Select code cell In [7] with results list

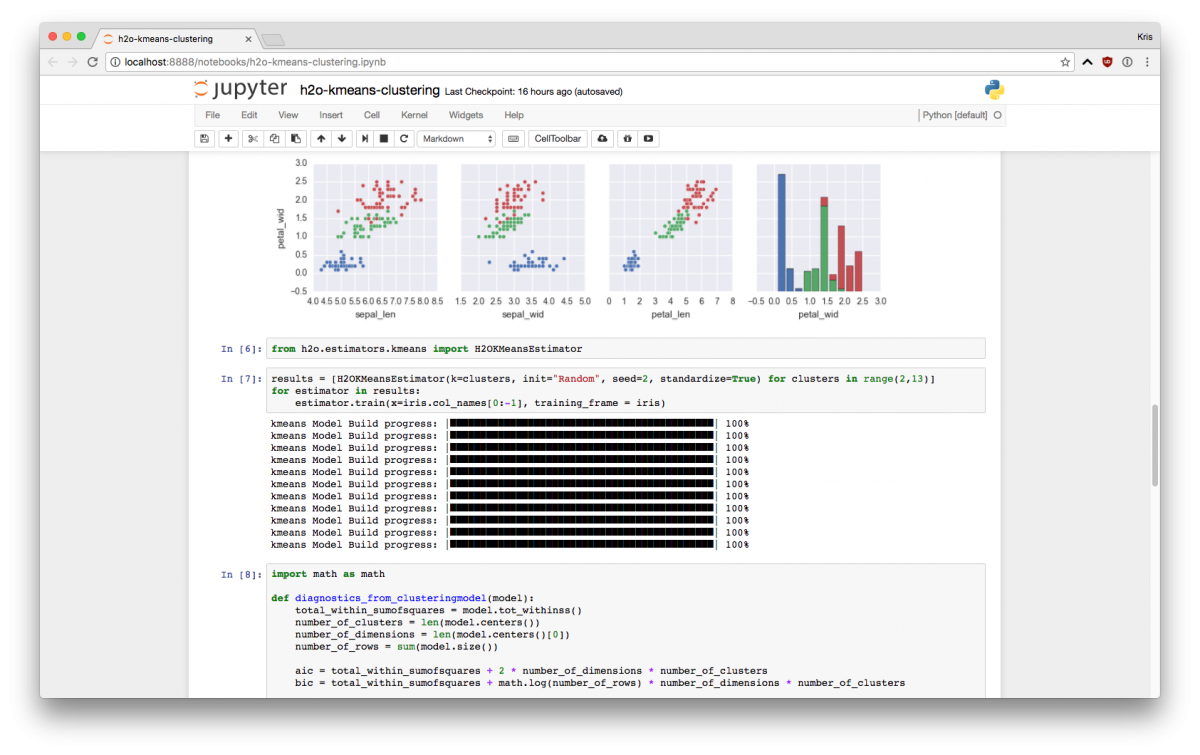coord(626,391)
